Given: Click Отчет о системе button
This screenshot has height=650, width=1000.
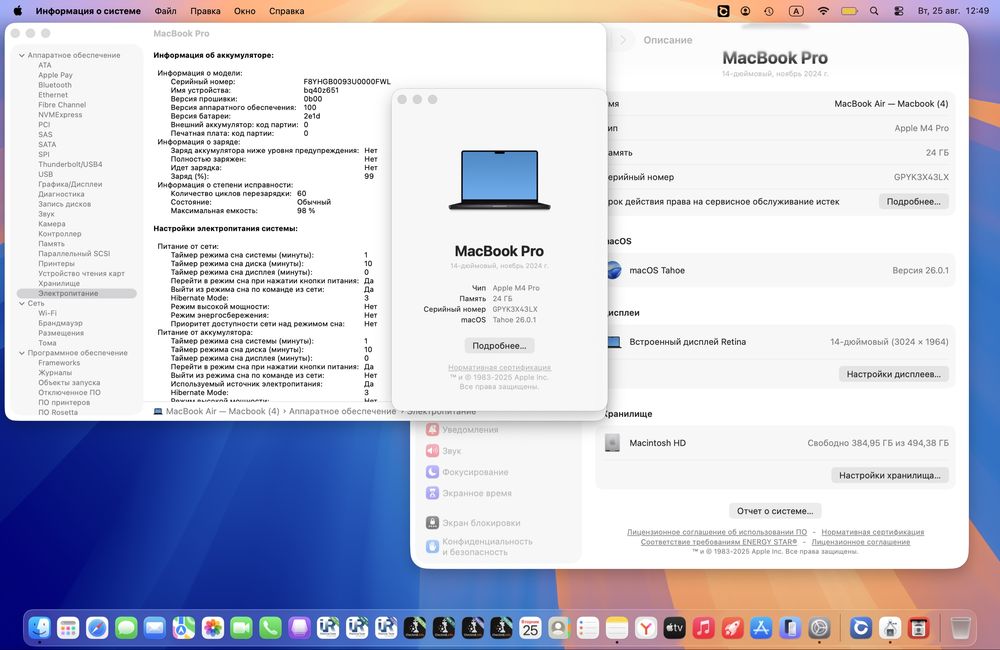Looking at the screenshot, I should [x=775, y=511].
